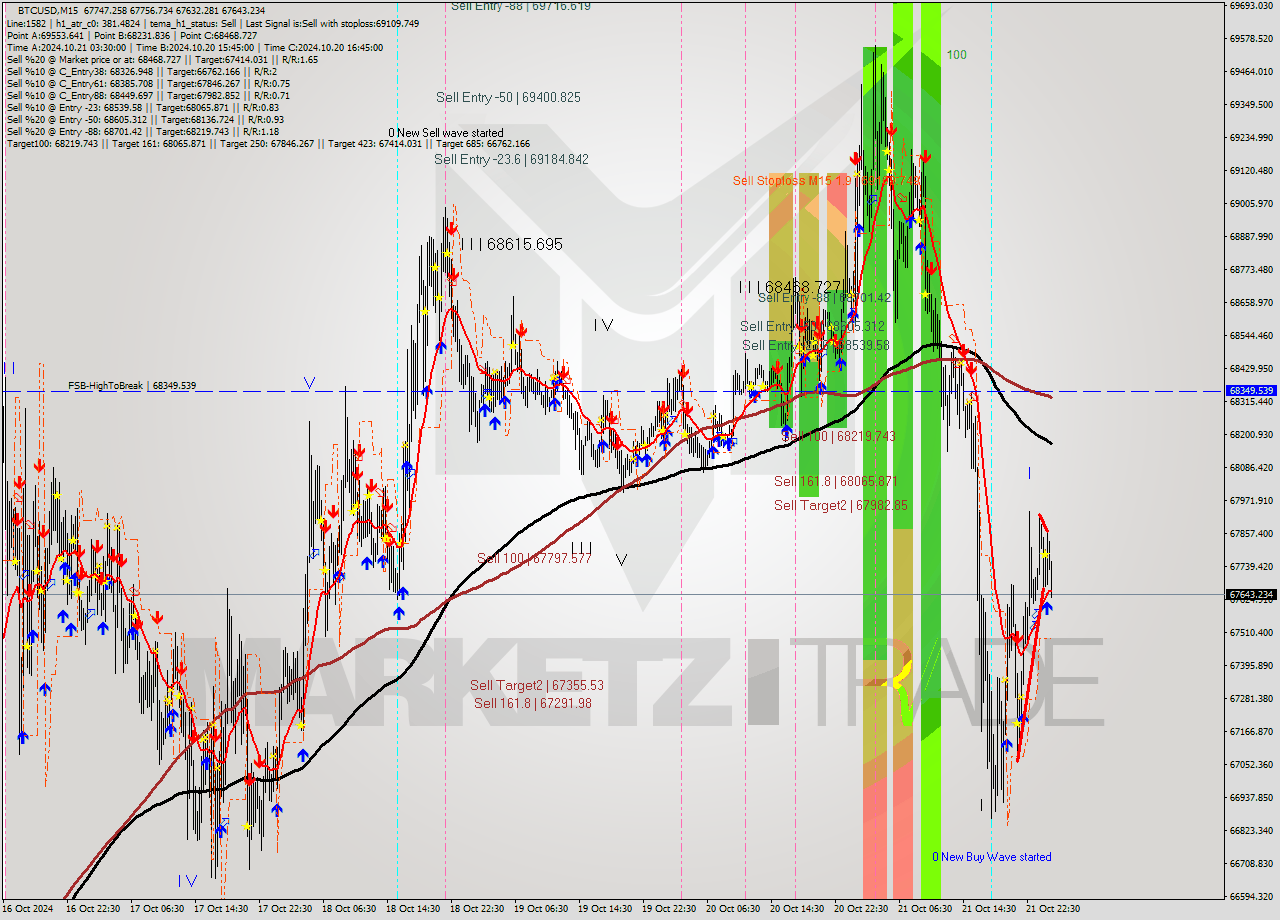Viewport: 1280px width, 920px height.
Task: Click the '17 Oct 14:30' time axis label
Action: coord(221,909)
